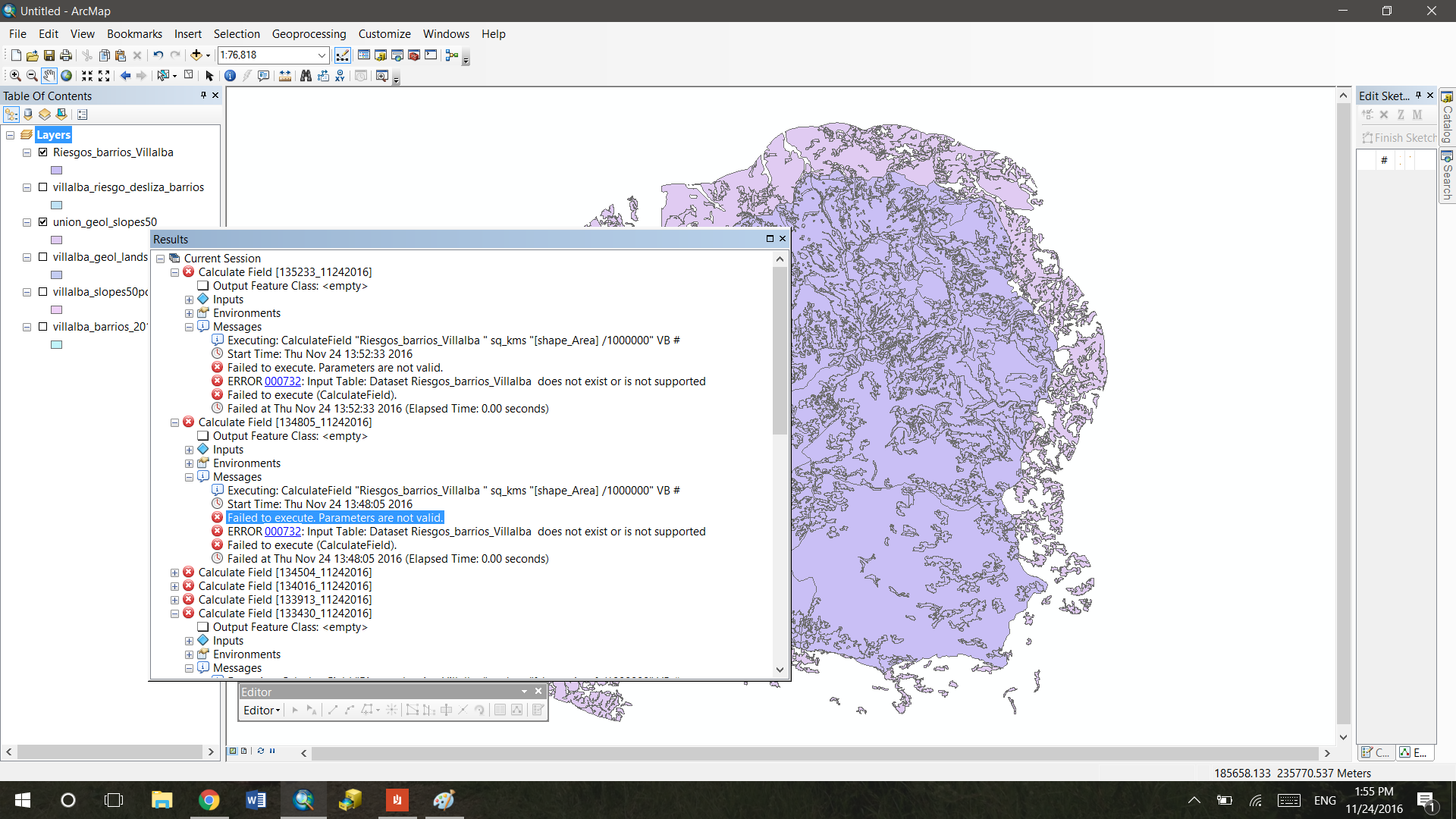Viewport: 1456px width, 819px height.
Task: Open second ERROR 000732 help link
Action: (283, 532)
